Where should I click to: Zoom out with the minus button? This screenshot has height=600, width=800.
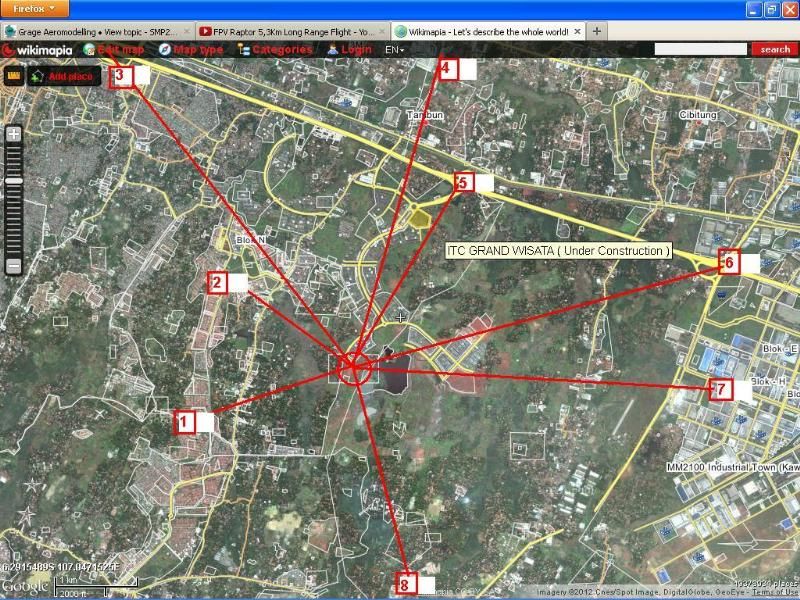[x=14, y=266]
